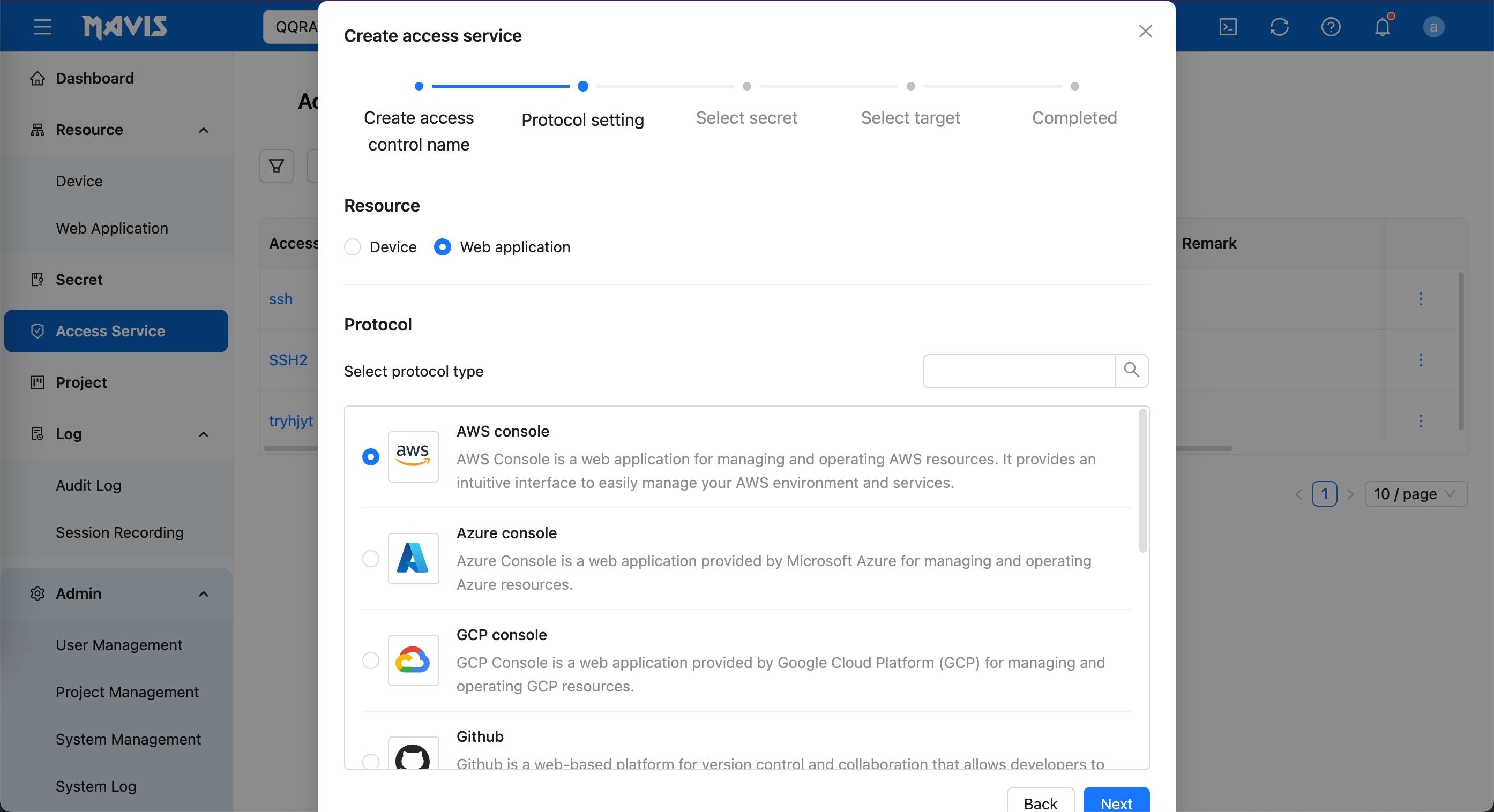Open the SSH2 access service link
Screen dimensions: 1494x812
288,359
